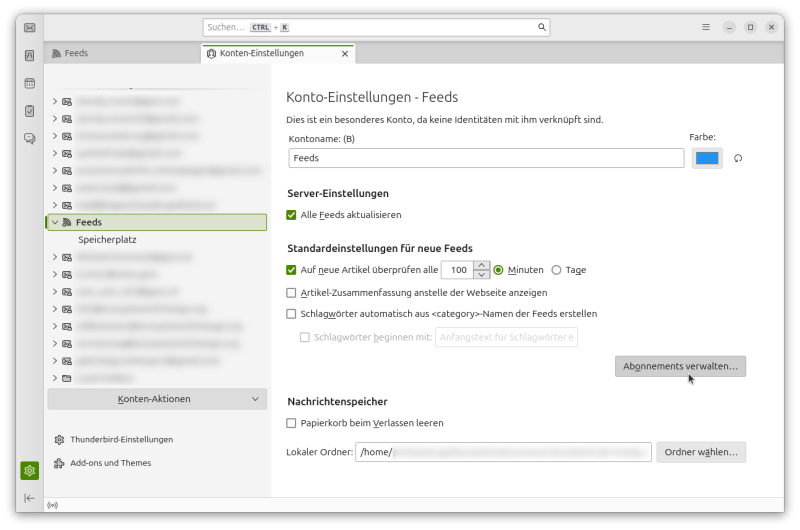
Task: Open the Address Book space
Action: pyautogui.click(x=30, y=56)
